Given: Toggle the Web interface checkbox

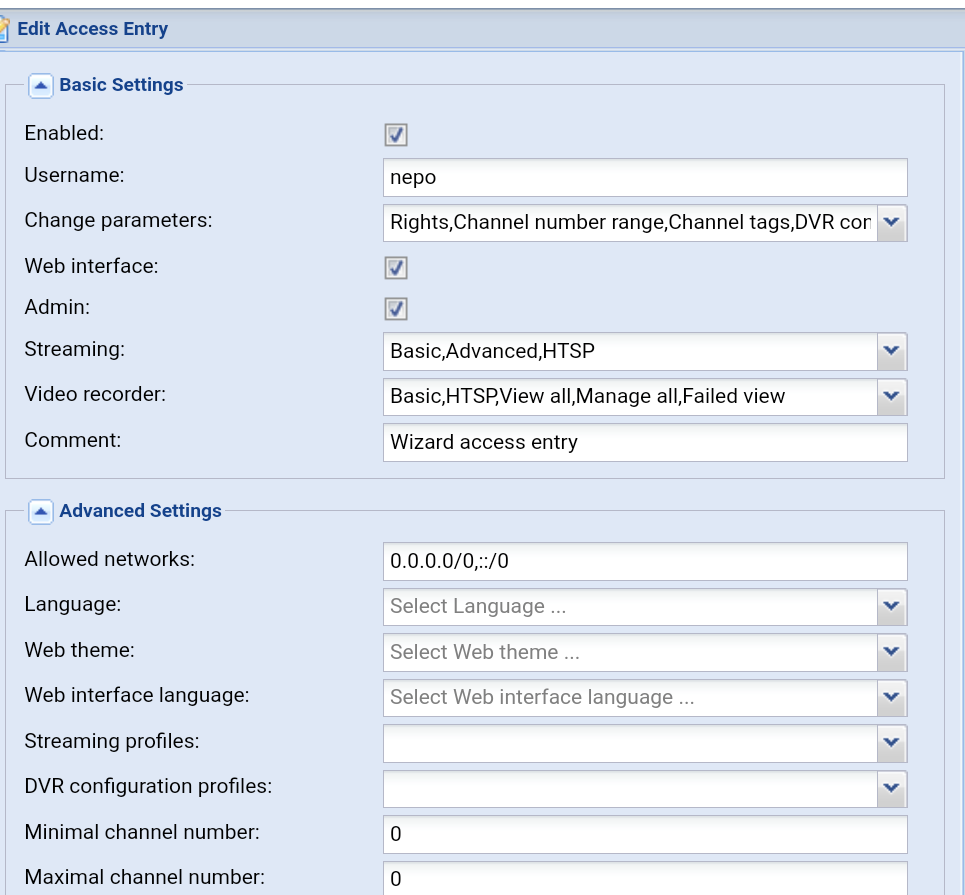Looking at the screenshot, I should point(396,268).
